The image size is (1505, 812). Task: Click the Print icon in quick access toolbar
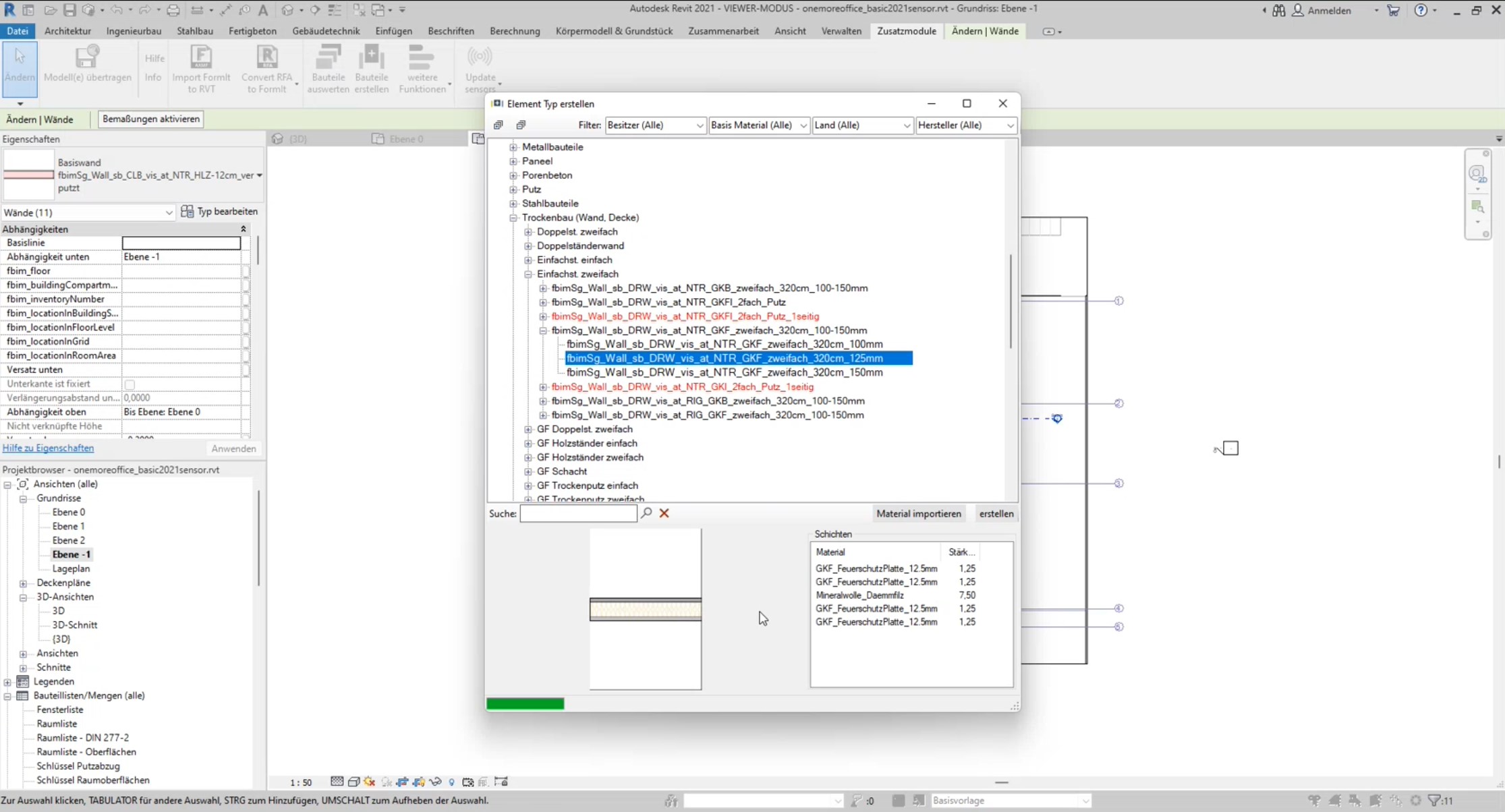point(173,10)
